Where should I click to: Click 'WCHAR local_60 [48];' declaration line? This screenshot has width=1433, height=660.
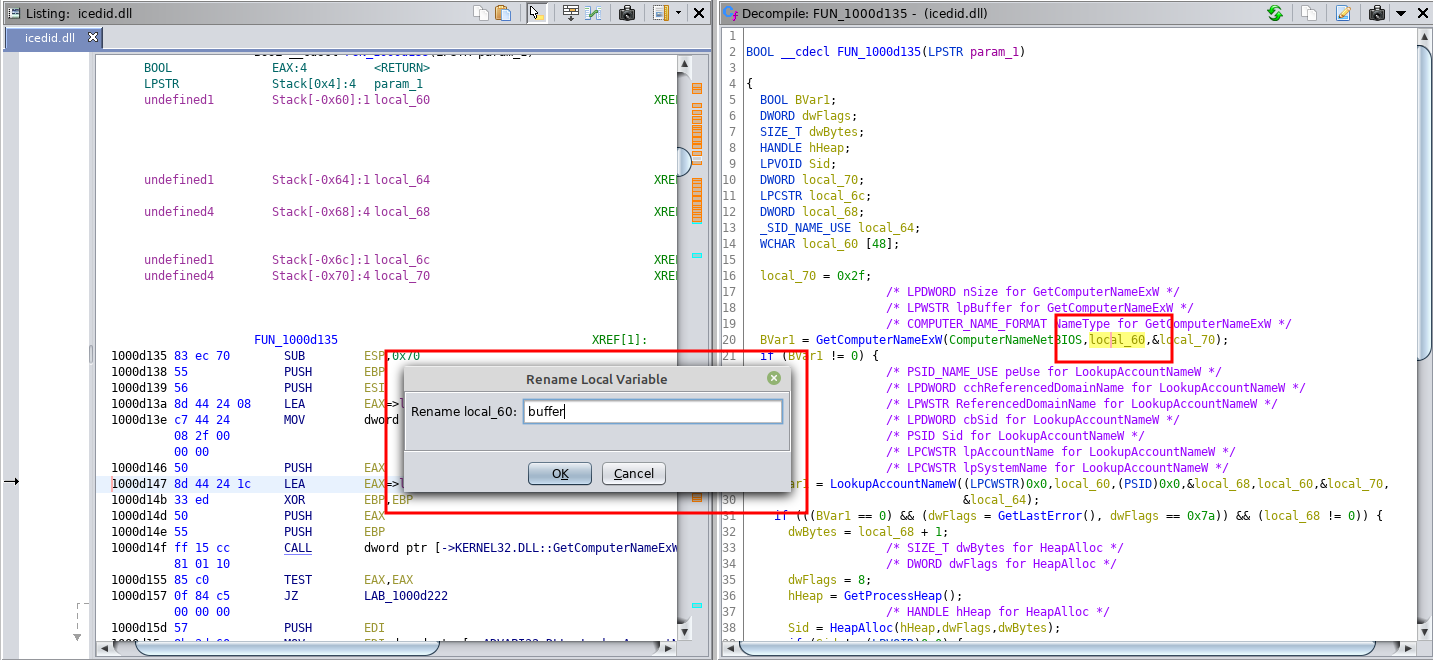click(829, 244)
